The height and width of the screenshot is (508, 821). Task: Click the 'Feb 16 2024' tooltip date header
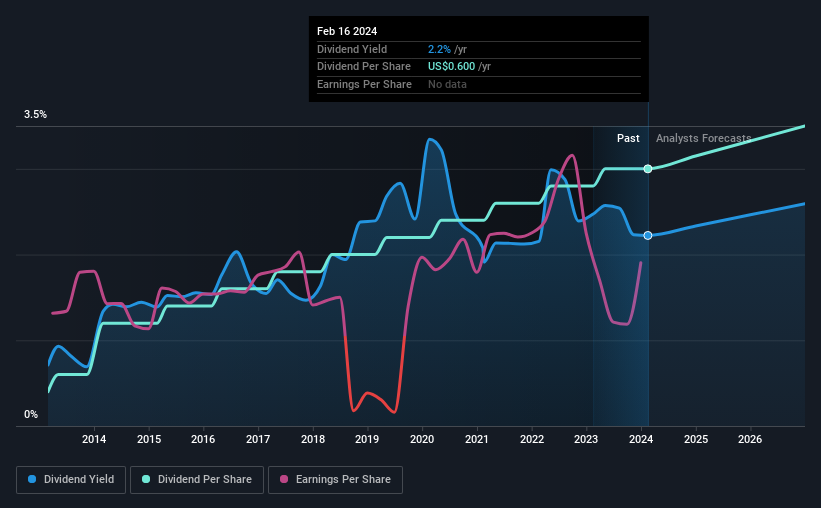click(346, 30)
